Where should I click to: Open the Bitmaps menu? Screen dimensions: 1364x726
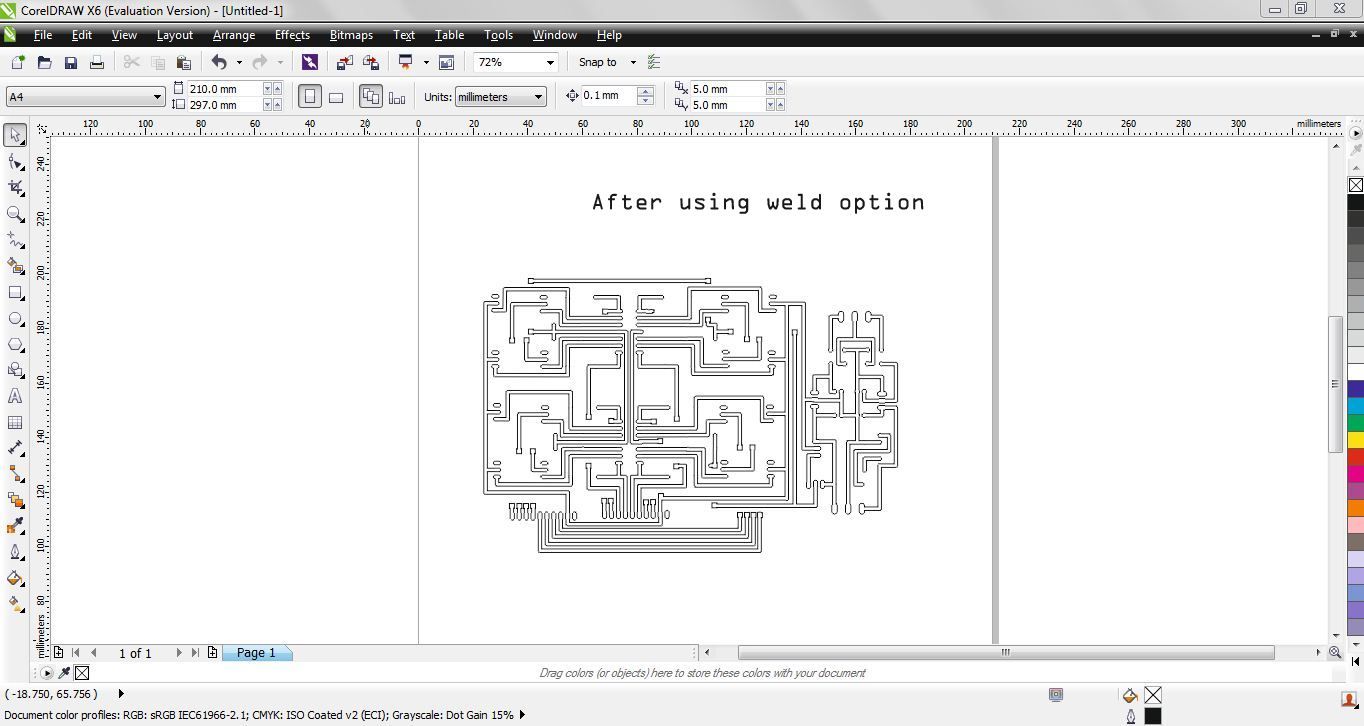tap(350, 35)
